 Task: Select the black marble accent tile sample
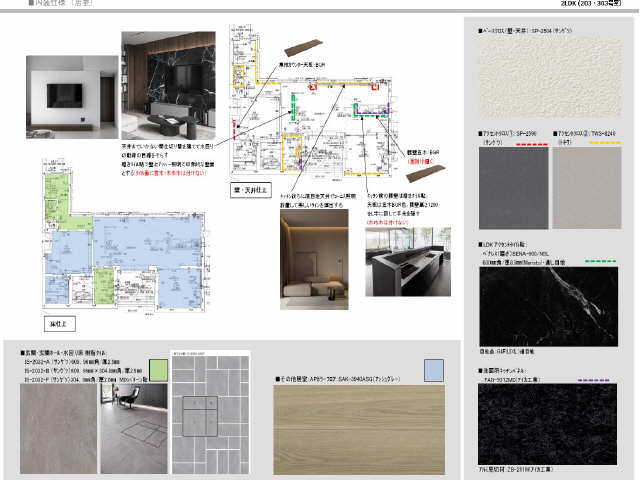(549, 307)
